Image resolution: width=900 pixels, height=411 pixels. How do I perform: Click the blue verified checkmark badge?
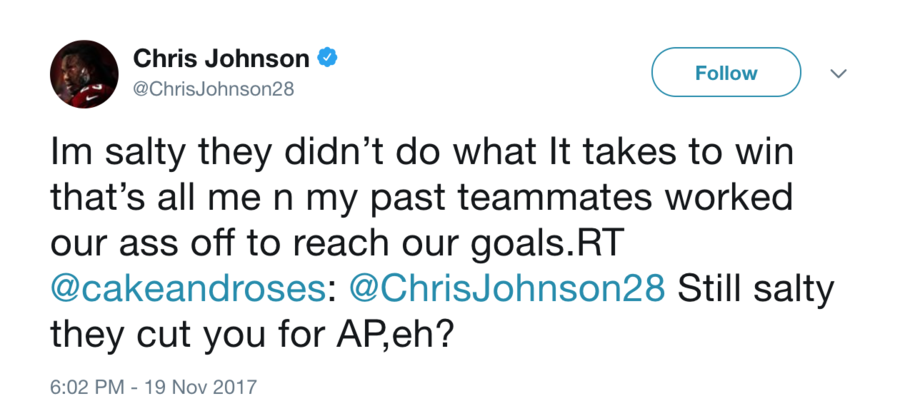tap(327, 57)
